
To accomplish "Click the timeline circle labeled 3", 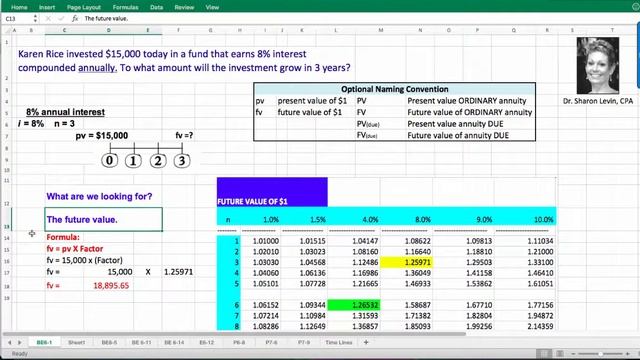I will pyautogui.click(x=182, y=160).
